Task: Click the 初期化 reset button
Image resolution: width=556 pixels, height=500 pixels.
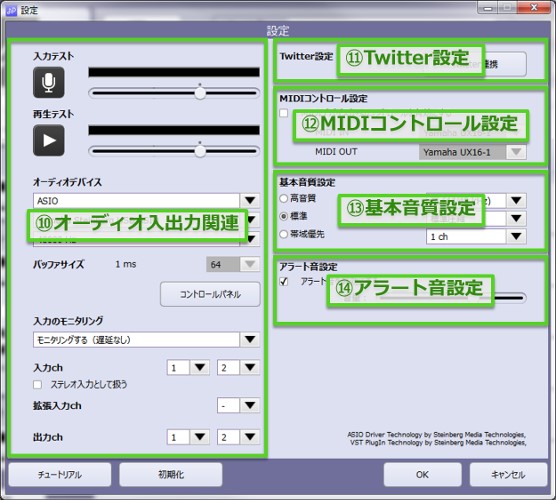Action: [171, 474]
